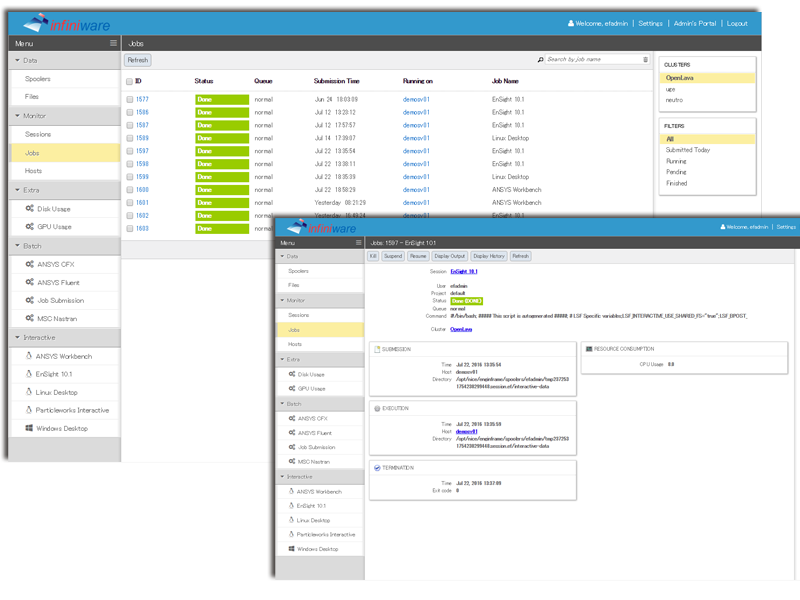Open MSC Nastran gear icon in the Jobs list window

tap(30, 318)
